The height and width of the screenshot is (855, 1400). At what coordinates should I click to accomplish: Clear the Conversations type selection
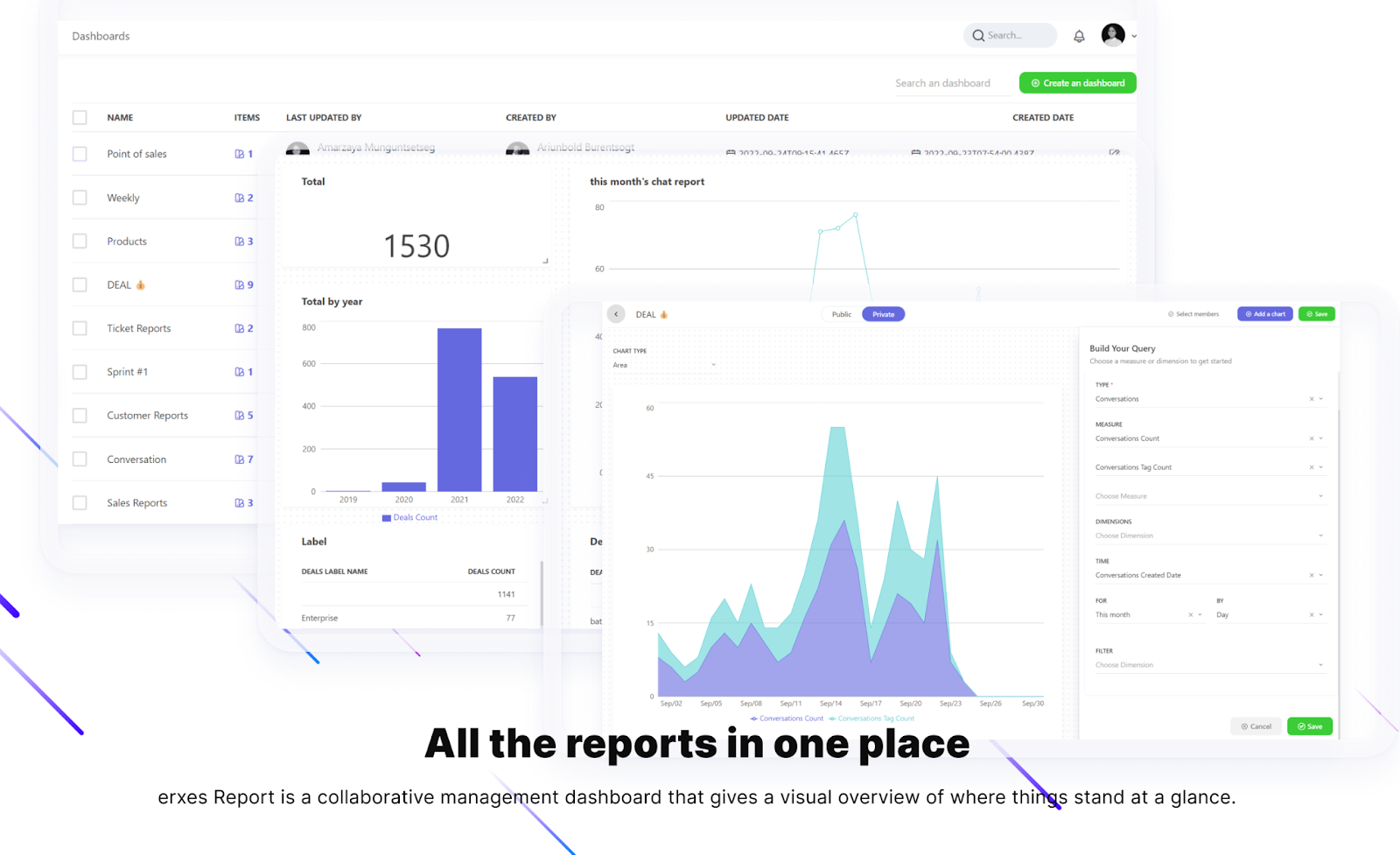point(1312,399)
